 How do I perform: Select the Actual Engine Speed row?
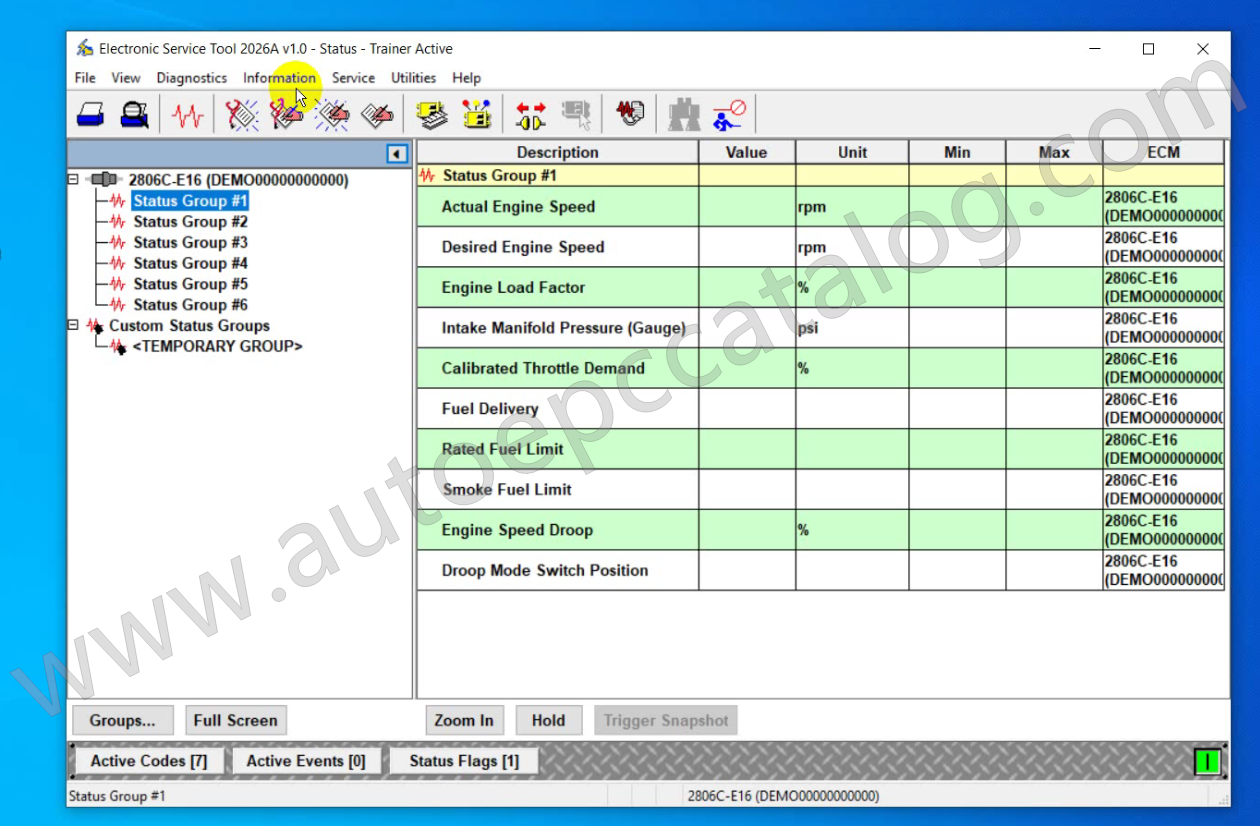[x=820, y=207]
